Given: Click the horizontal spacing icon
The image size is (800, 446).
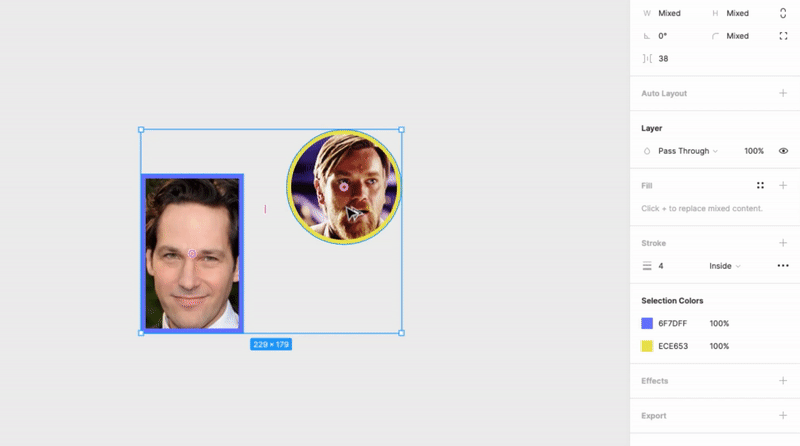Looking at the screenshot, I should click(647, 59).
